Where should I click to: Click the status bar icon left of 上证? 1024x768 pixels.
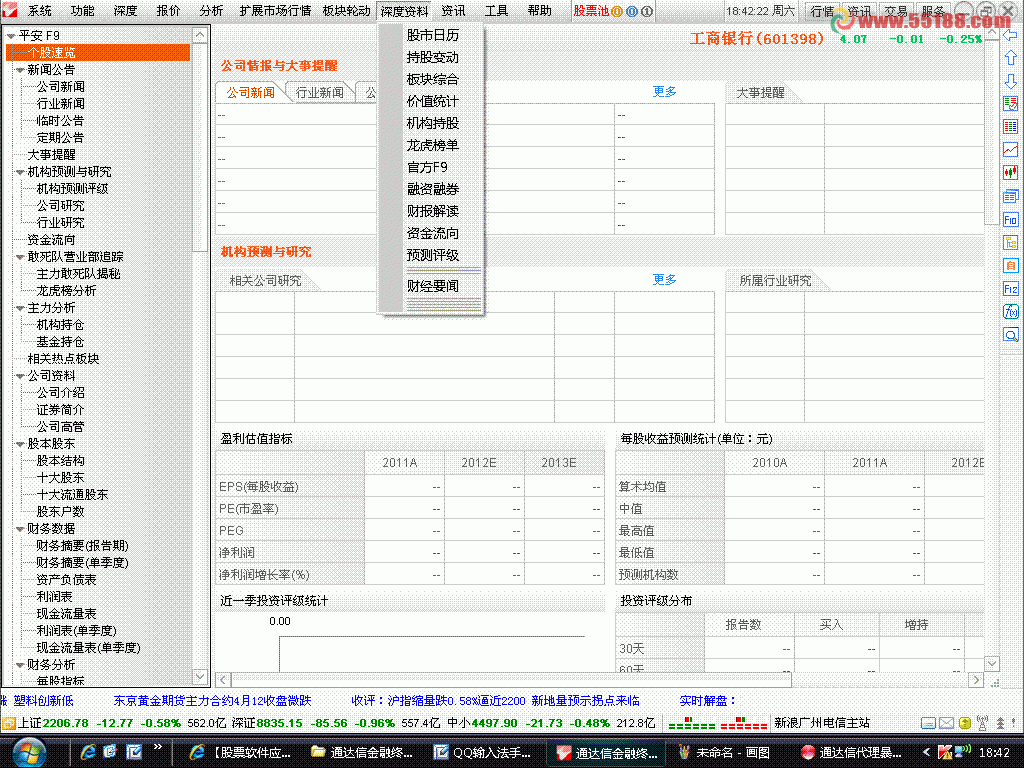pyautogui.click(x=8, y=723)
